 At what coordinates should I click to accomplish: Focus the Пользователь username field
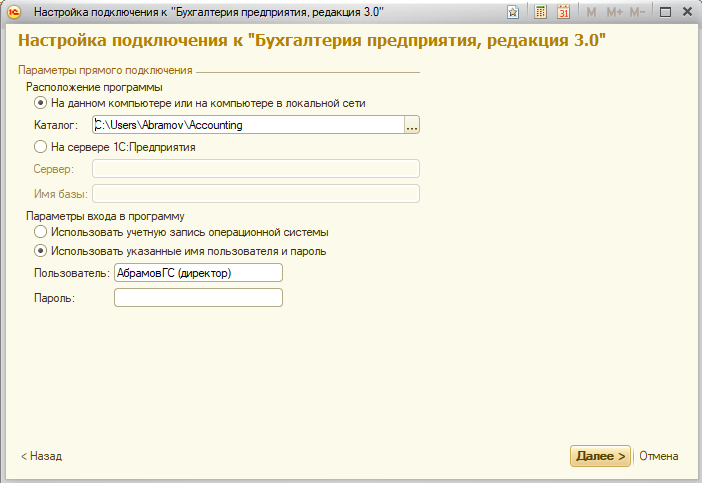point(198,273)
